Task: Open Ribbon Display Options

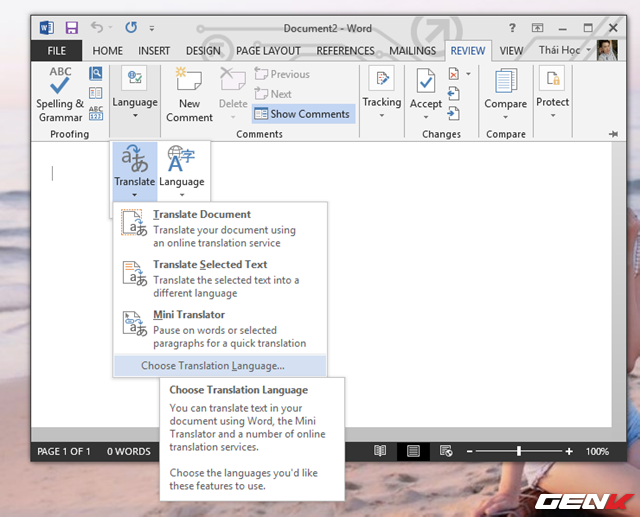Action: coord(537,28)
